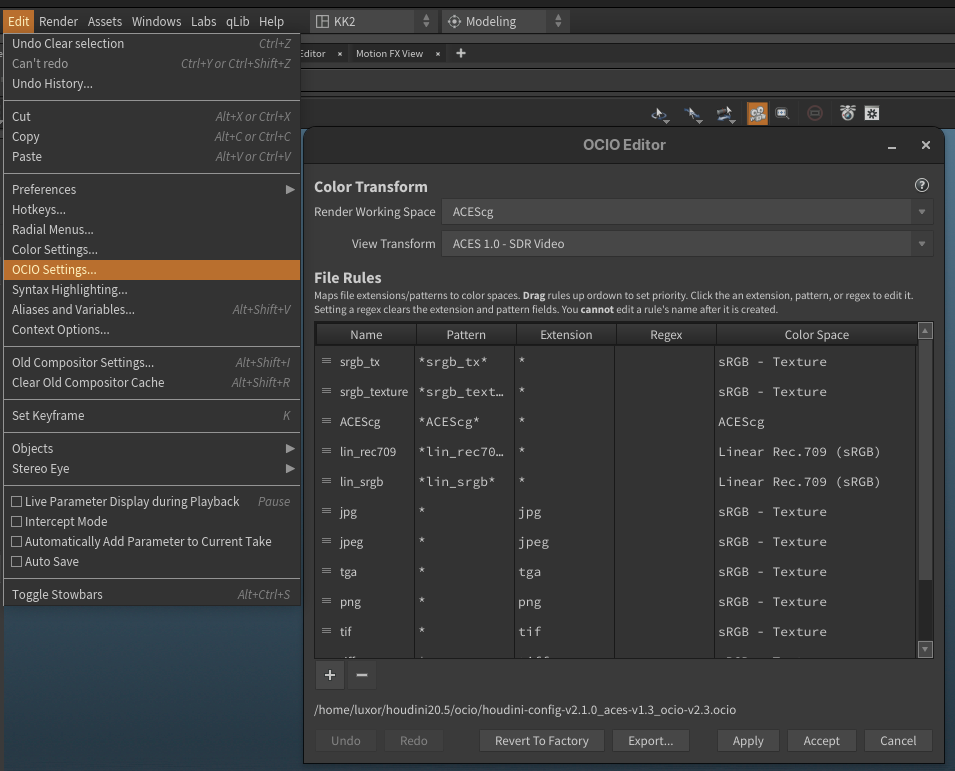Click the Modeling radial menu icon
This screenshot has width=955, height=771.
tap(454, 22)
